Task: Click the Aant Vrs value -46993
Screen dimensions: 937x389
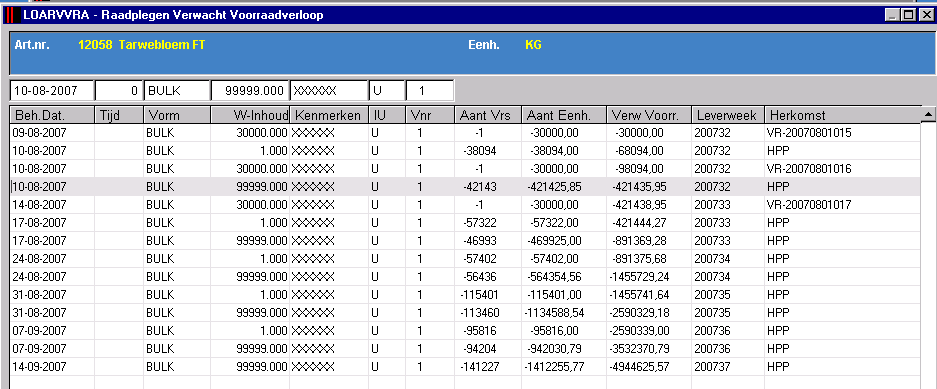Action: (x=480, y=241)
